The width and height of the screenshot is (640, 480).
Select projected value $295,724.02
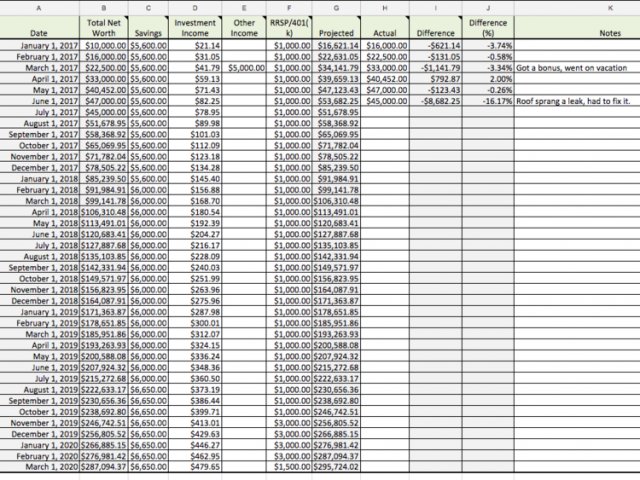336,467
